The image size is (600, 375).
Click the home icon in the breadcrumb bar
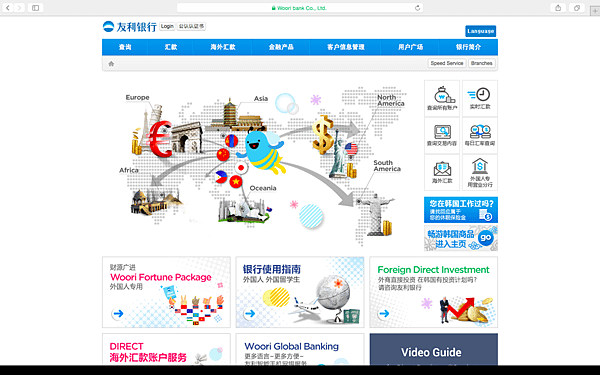pyautogui.click(x=111, y=64)
